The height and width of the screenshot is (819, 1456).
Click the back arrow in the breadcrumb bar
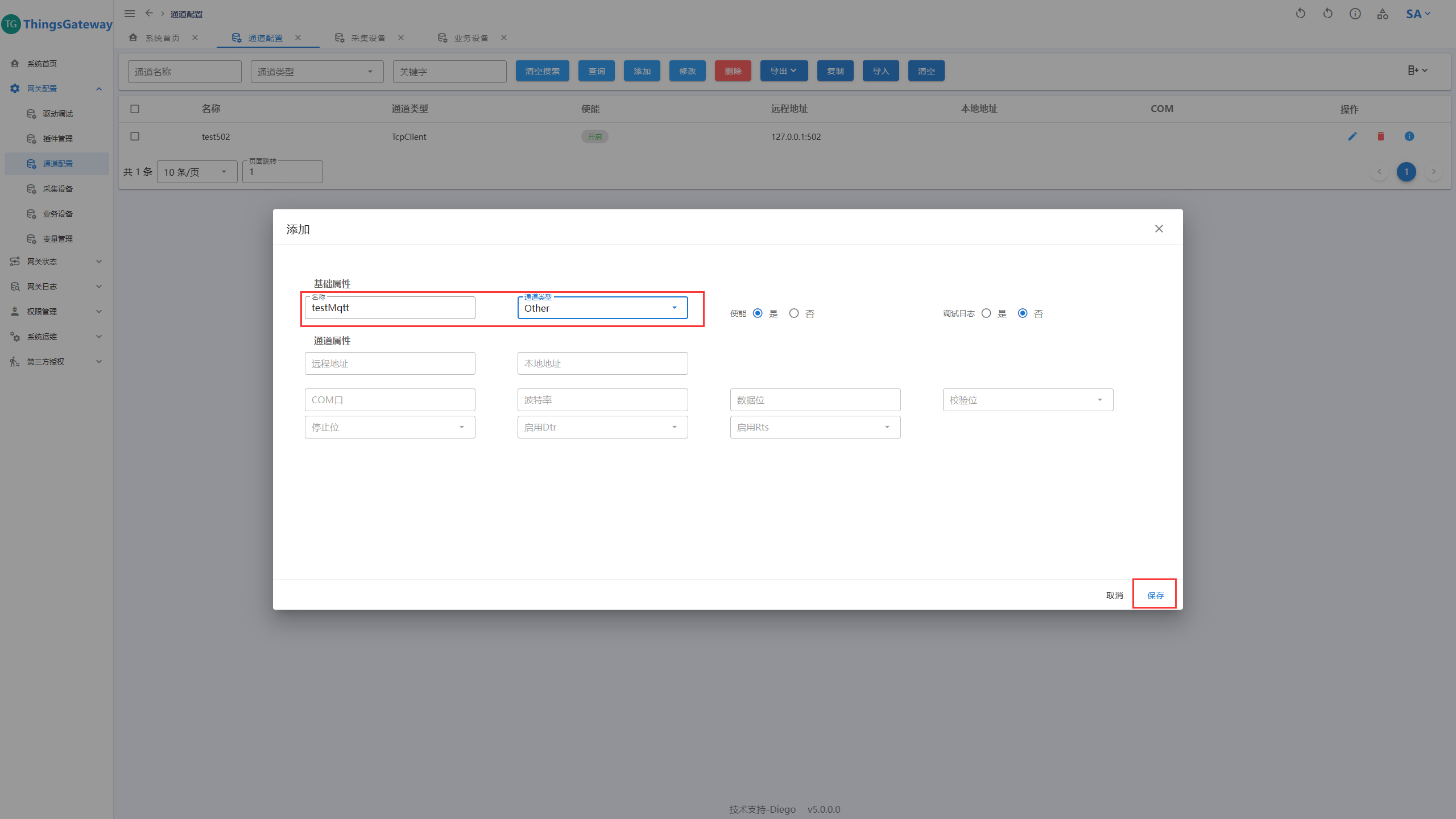tap(149, 13)
